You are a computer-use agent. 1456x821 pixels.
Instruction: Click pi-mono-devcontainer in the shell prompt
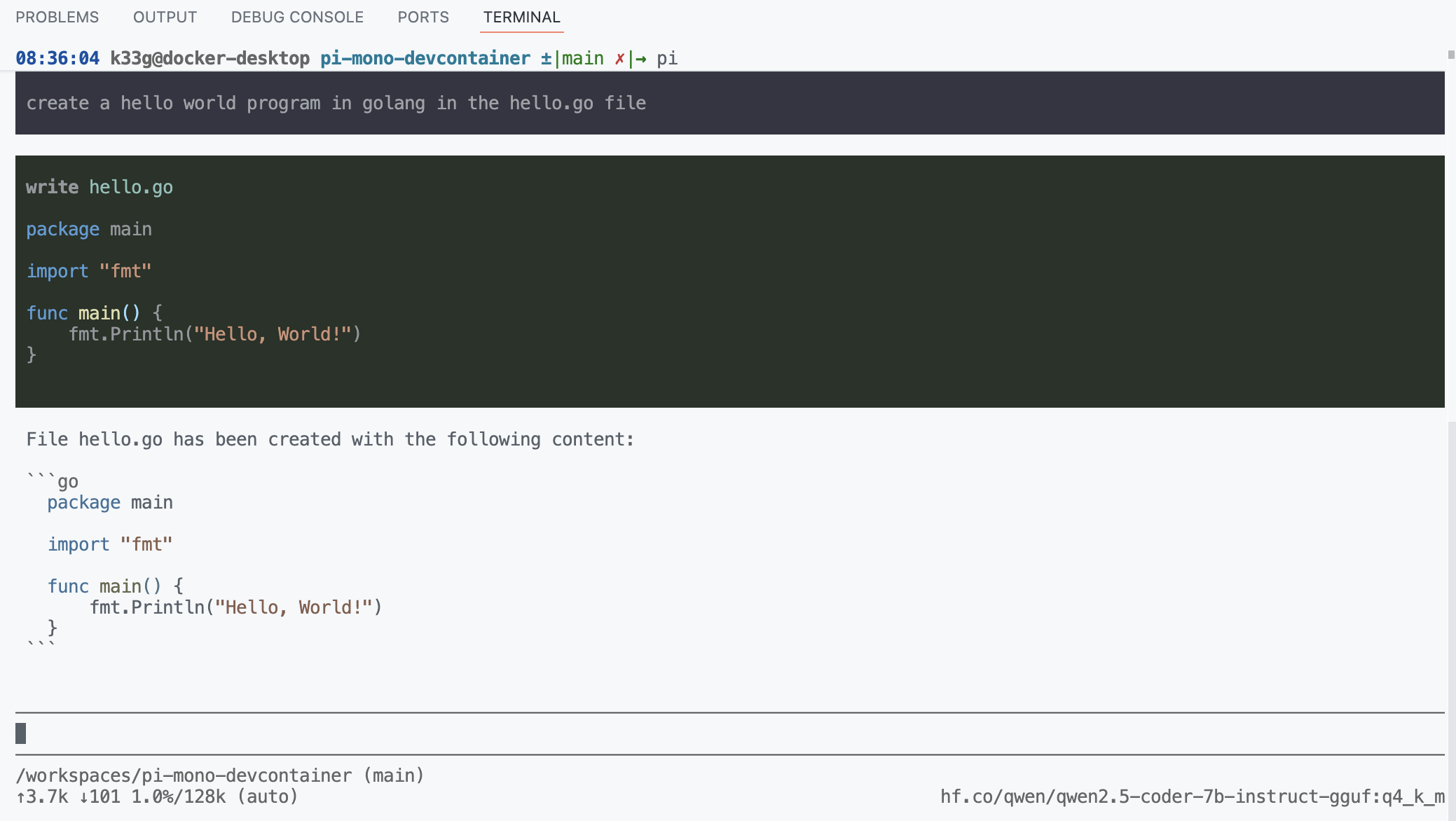(425, 59)
